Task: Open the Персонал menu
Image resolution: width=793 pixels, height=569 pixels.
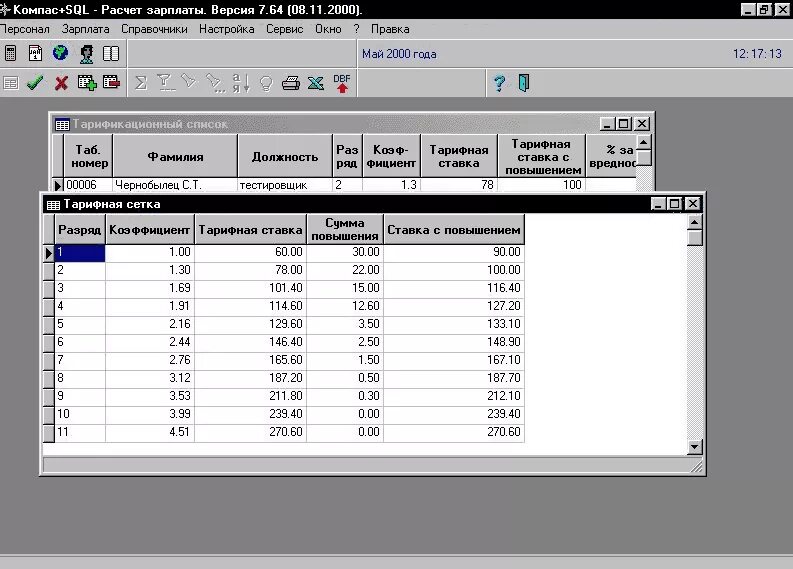Action: pos(25,29)
